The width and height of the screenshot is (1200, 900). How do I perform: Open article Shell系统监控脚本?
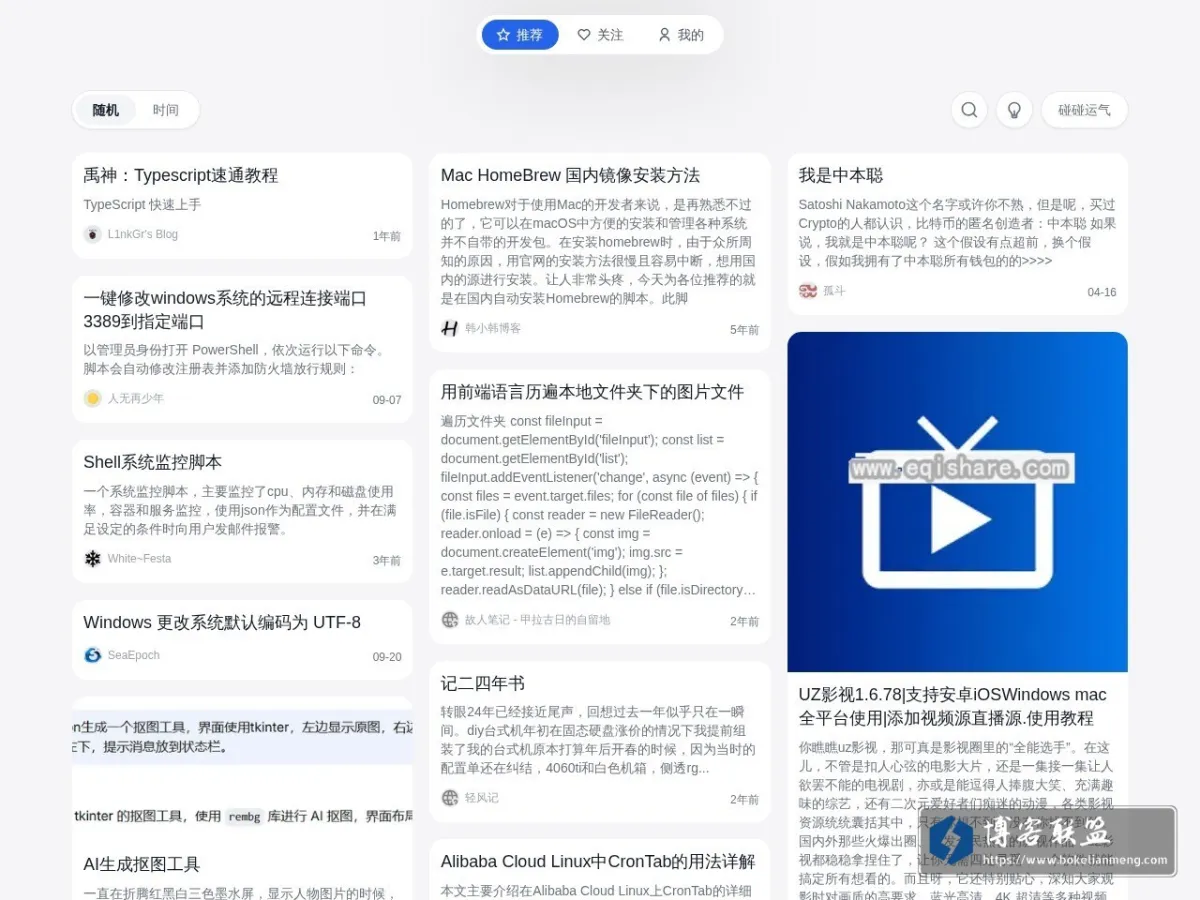[x=153, y=462]
